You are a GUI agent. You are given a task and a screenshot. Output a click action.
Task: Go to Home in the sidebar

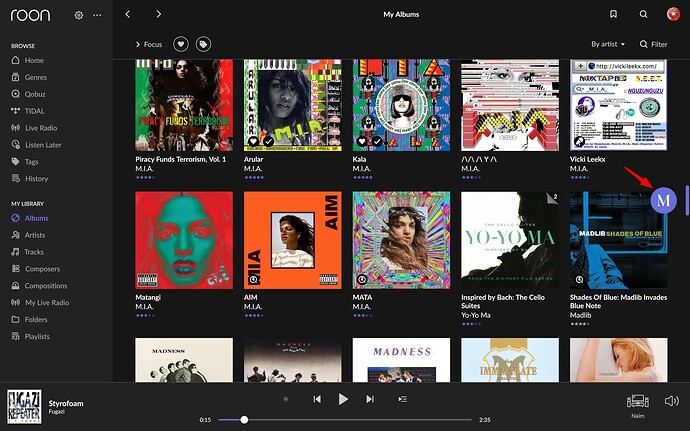click(x=28, y=60)
